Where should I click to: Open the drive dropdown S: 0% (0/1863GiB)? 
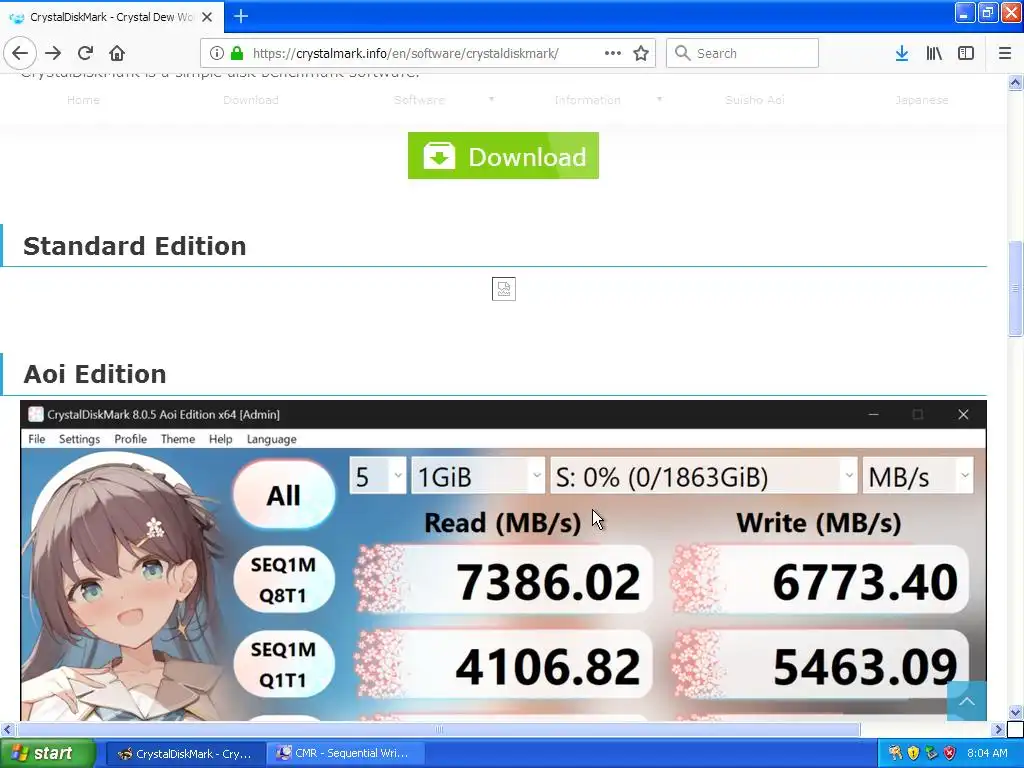[x=703, y=476]
